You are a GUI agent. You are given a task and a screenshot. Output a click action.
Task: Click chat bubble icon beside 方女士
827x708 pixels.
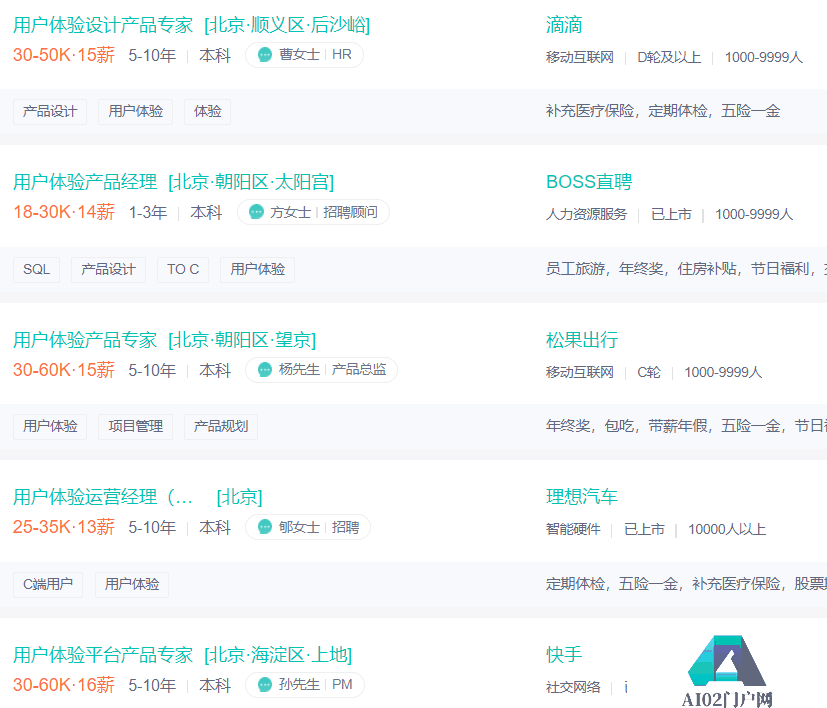pos(257,212)
